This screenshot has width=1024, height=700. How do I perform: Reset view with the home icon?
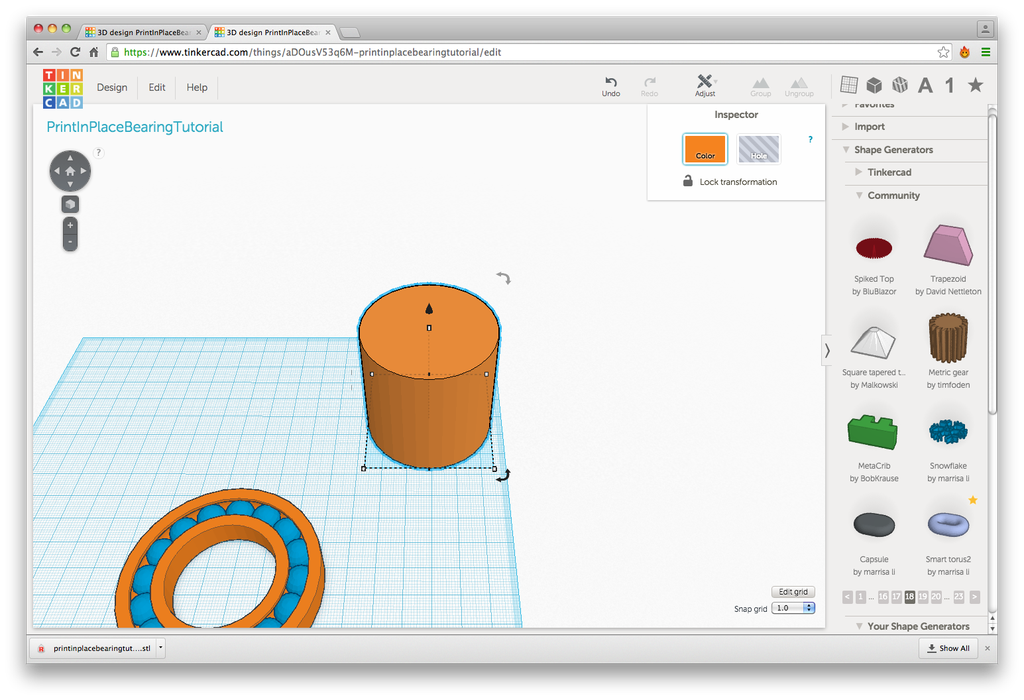pyautogui.click(x=70, y=171)
